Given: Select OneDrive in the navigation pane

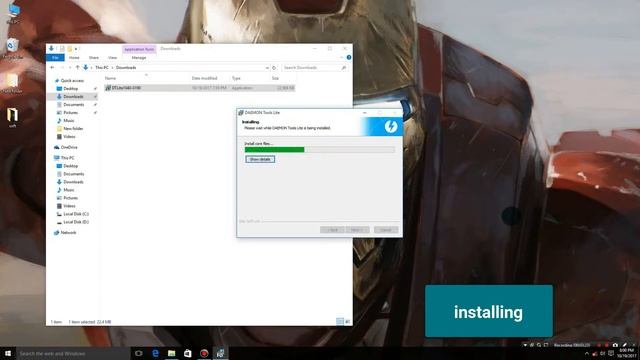Looking at the screenshot, I should click(69, 147).
